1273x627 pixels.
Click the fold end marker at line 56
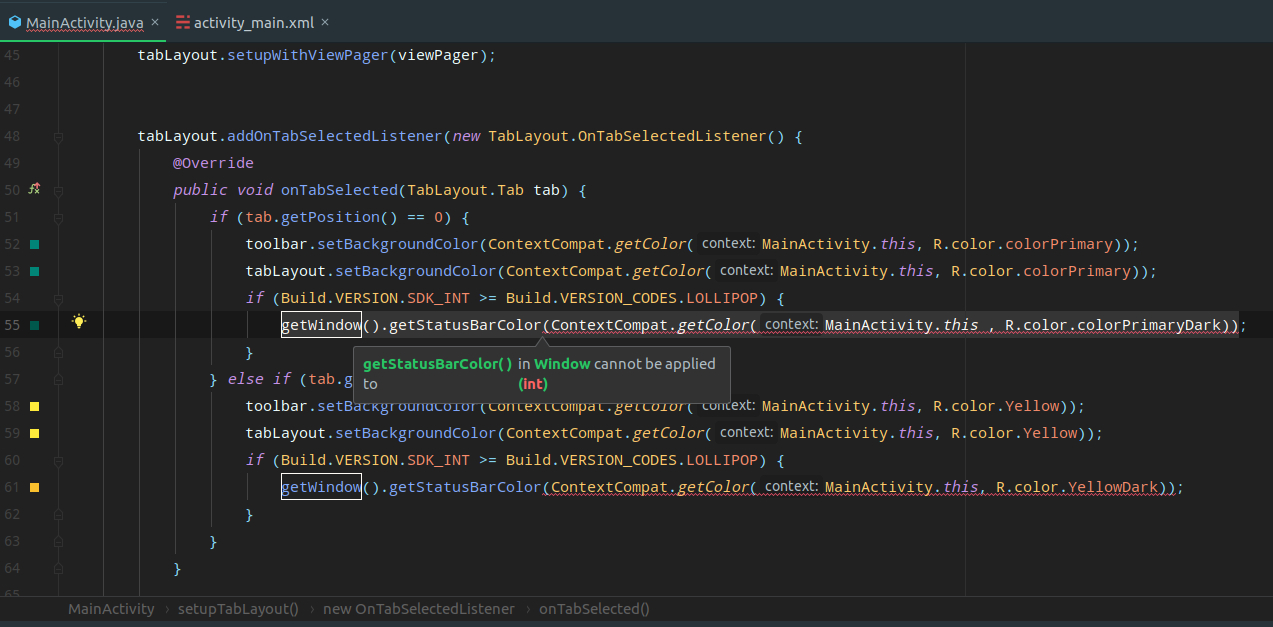(58, 352)
